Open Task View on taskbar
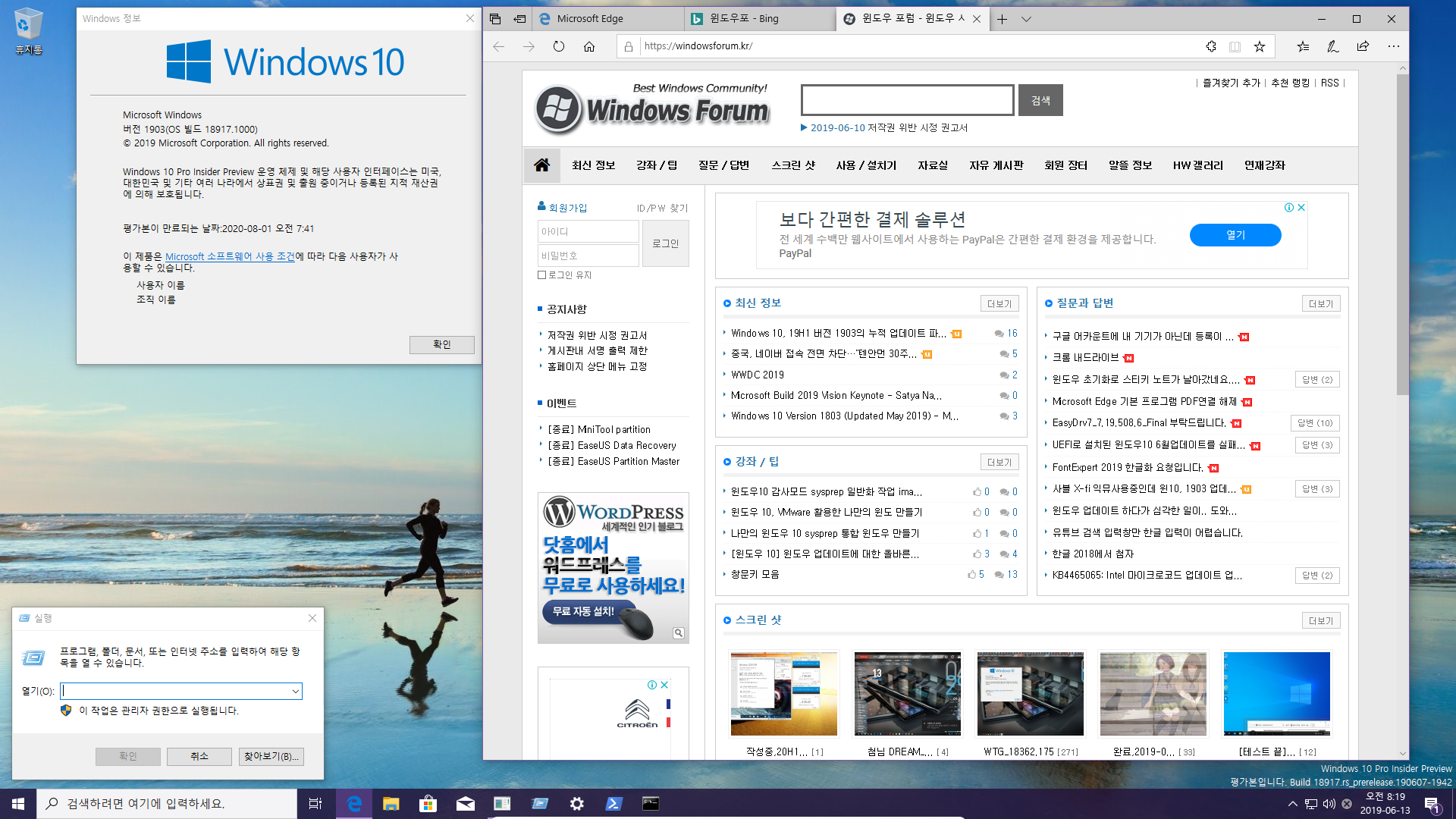Viewport: 1456px width, 819px height. click(x=315, y=804)
